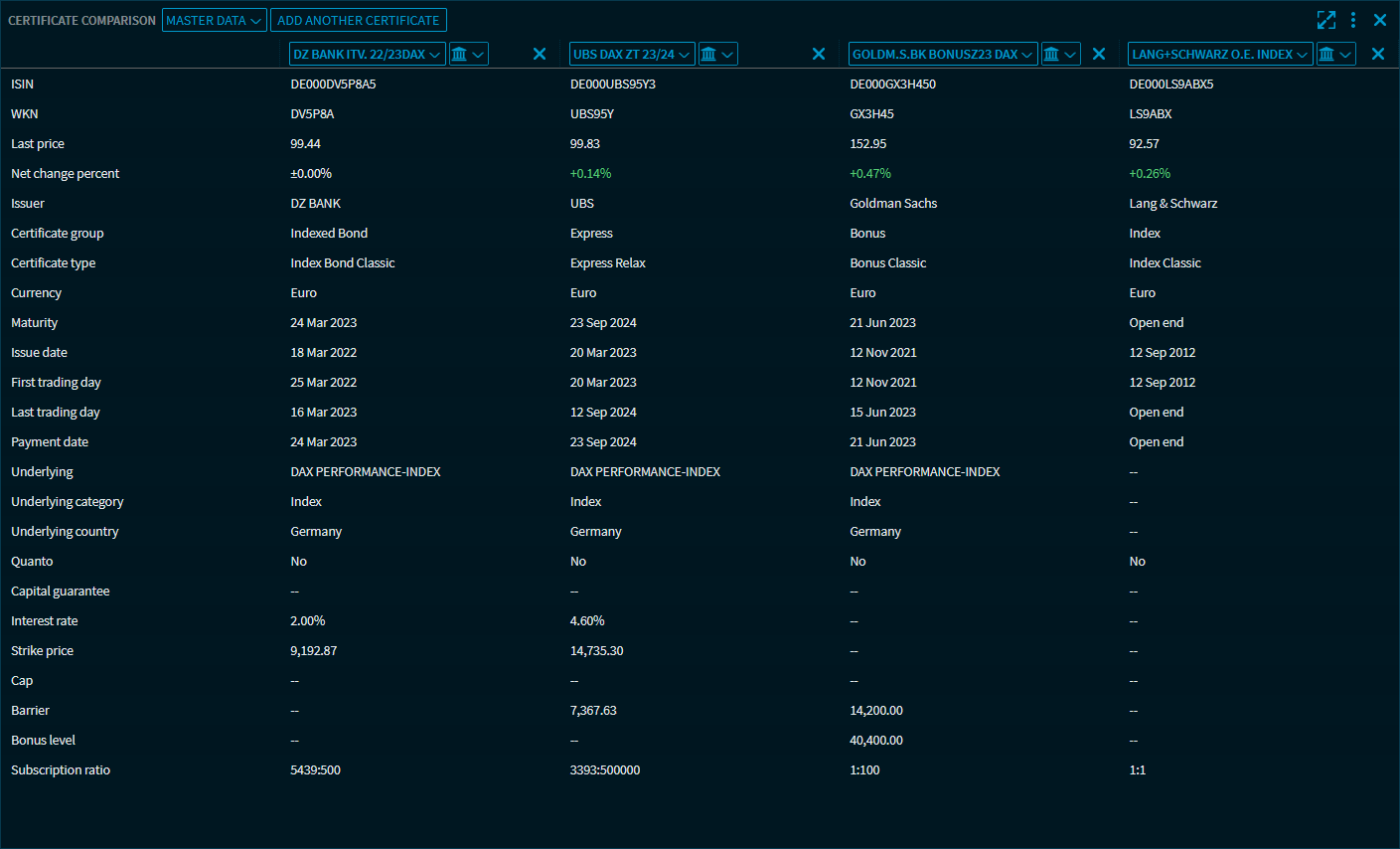This screenshot has height=849, width=1400.
Task: Remove DZ Bank certificate column
Action: [540, 54]
